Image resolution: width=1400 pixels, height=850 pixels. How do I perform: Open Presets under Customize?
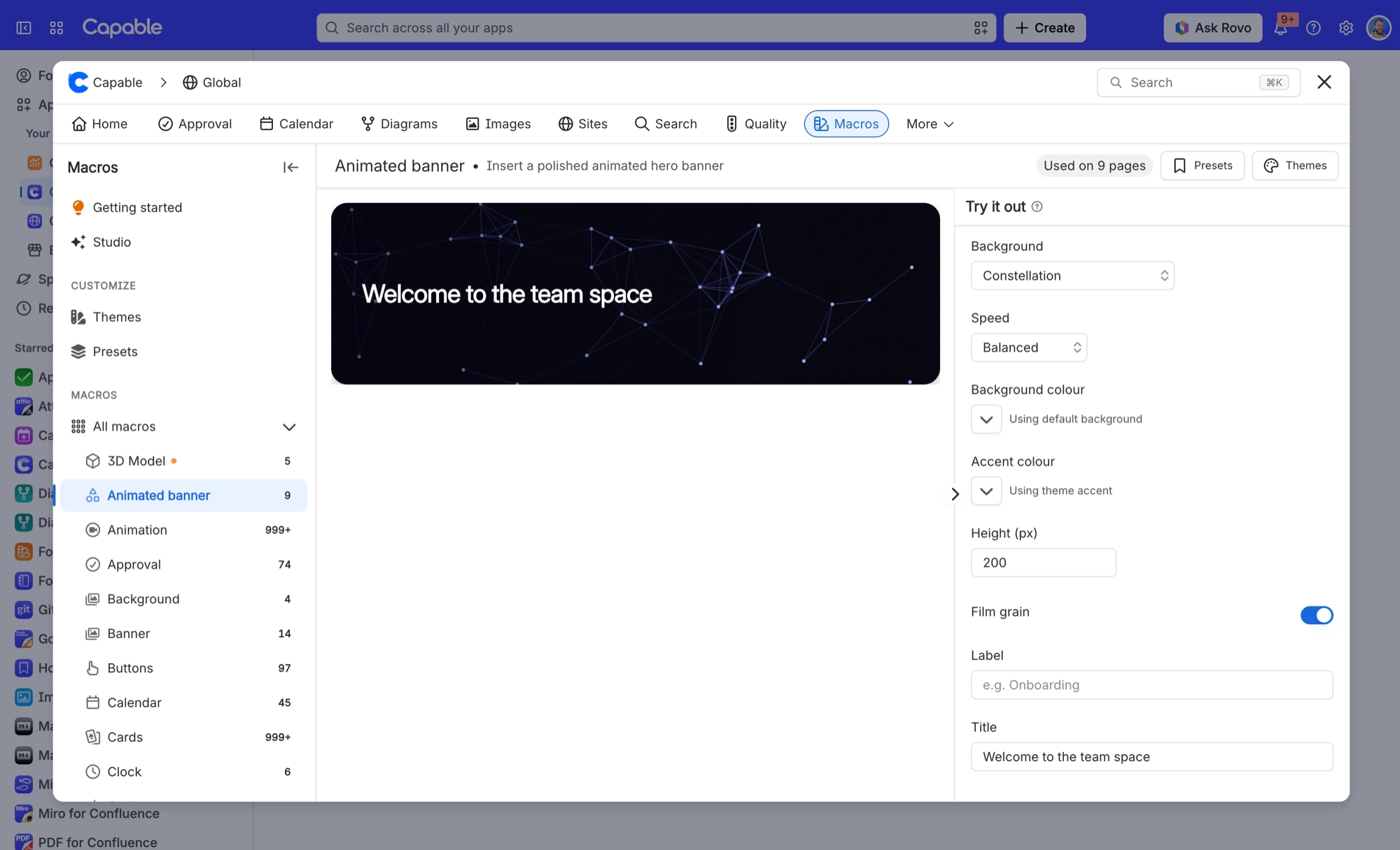click(x=183, y=352)
